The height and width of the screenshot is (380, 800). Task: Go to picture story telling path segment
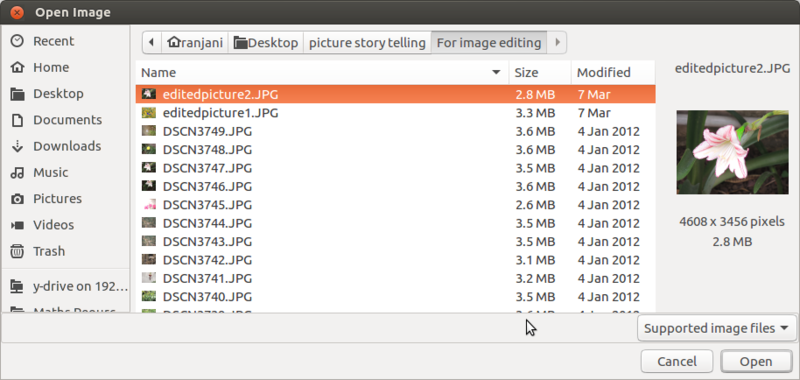click(367, 42)
